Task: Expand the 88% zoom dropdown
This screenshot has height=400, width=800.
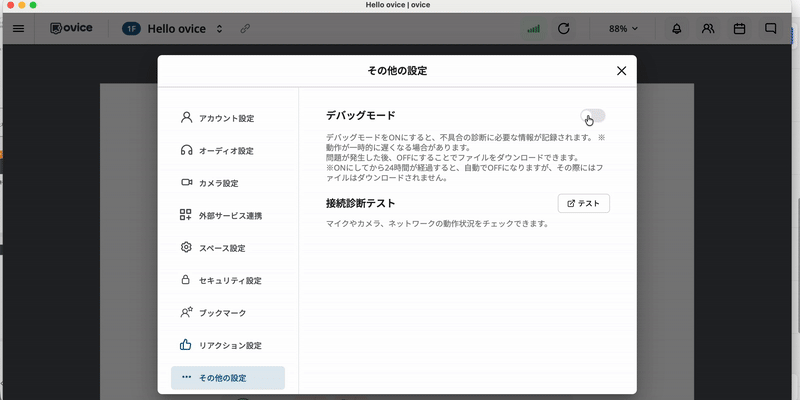Action: click(x=623, y=28)
